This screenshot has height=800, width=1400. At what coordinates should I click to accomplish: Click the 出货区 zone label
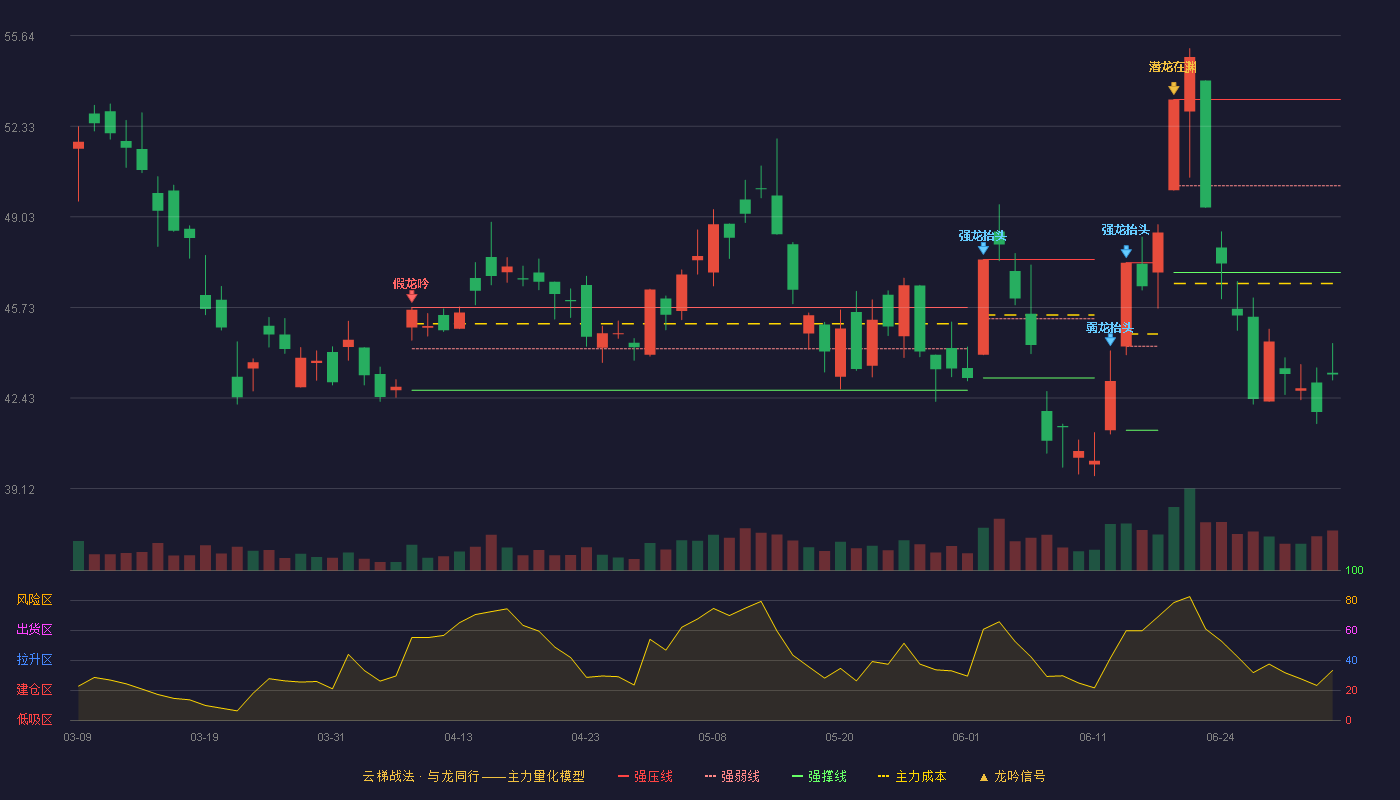click(x=34, y=630)
